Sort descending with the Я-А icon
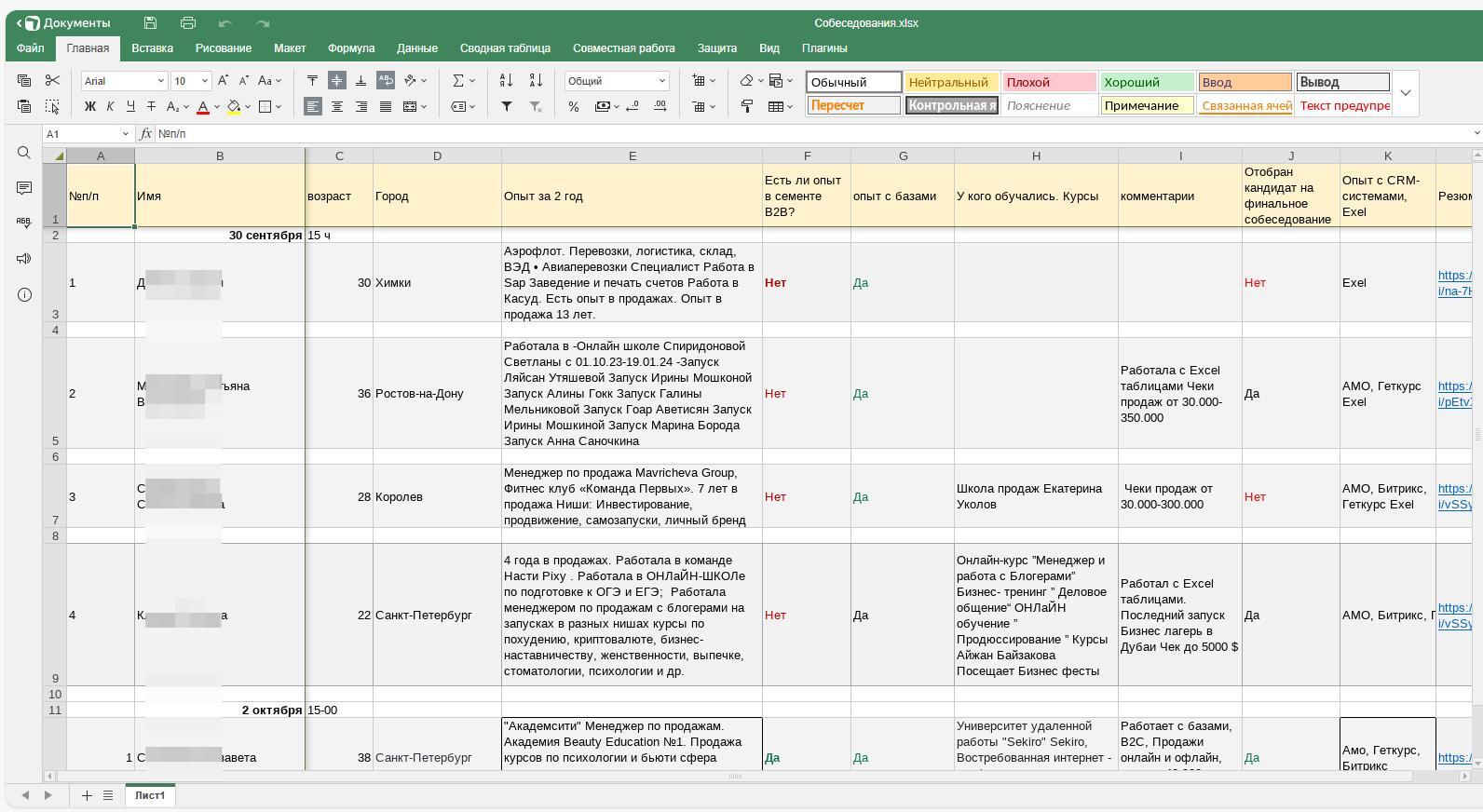Screen dimensions: 1483x812 click(x=536, y=81)
